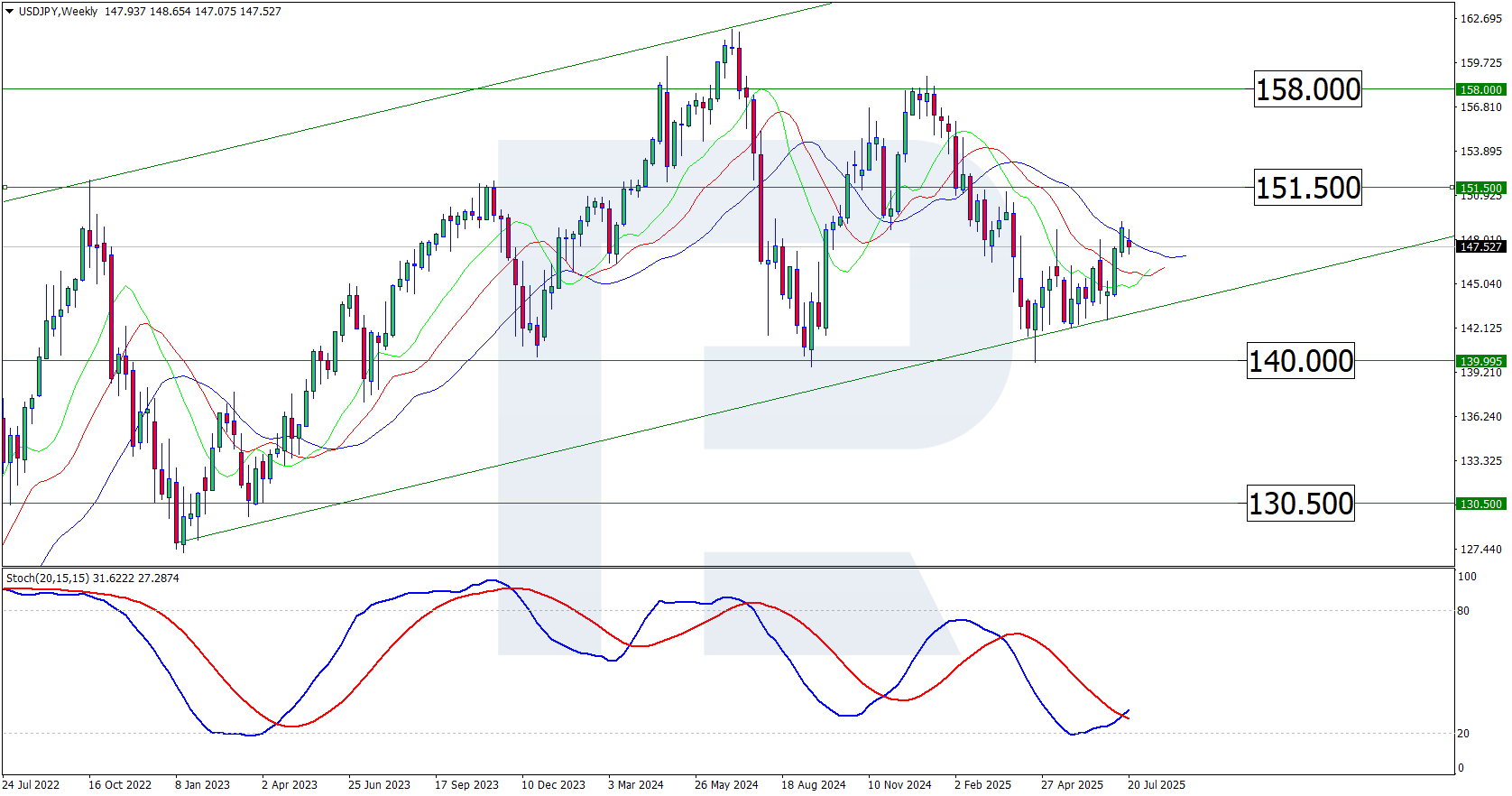The image size is (1512, 796).
Task: Select the 127.440 price scale value
Action: [1481, 549]
